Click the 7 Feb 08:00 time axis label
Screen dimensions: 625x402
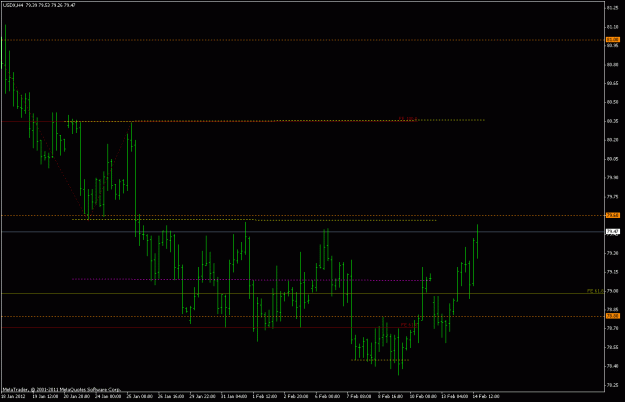coord(360,396)
